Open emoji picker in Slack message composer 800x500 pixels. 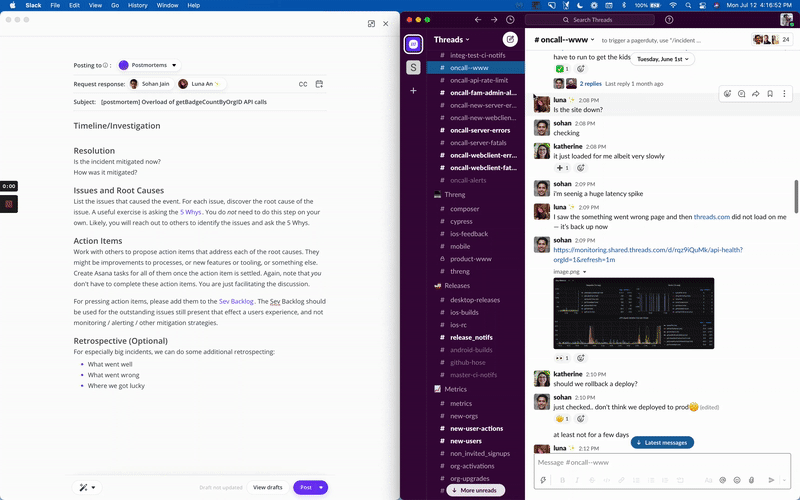pyautogui.click(x=737, y=480)
